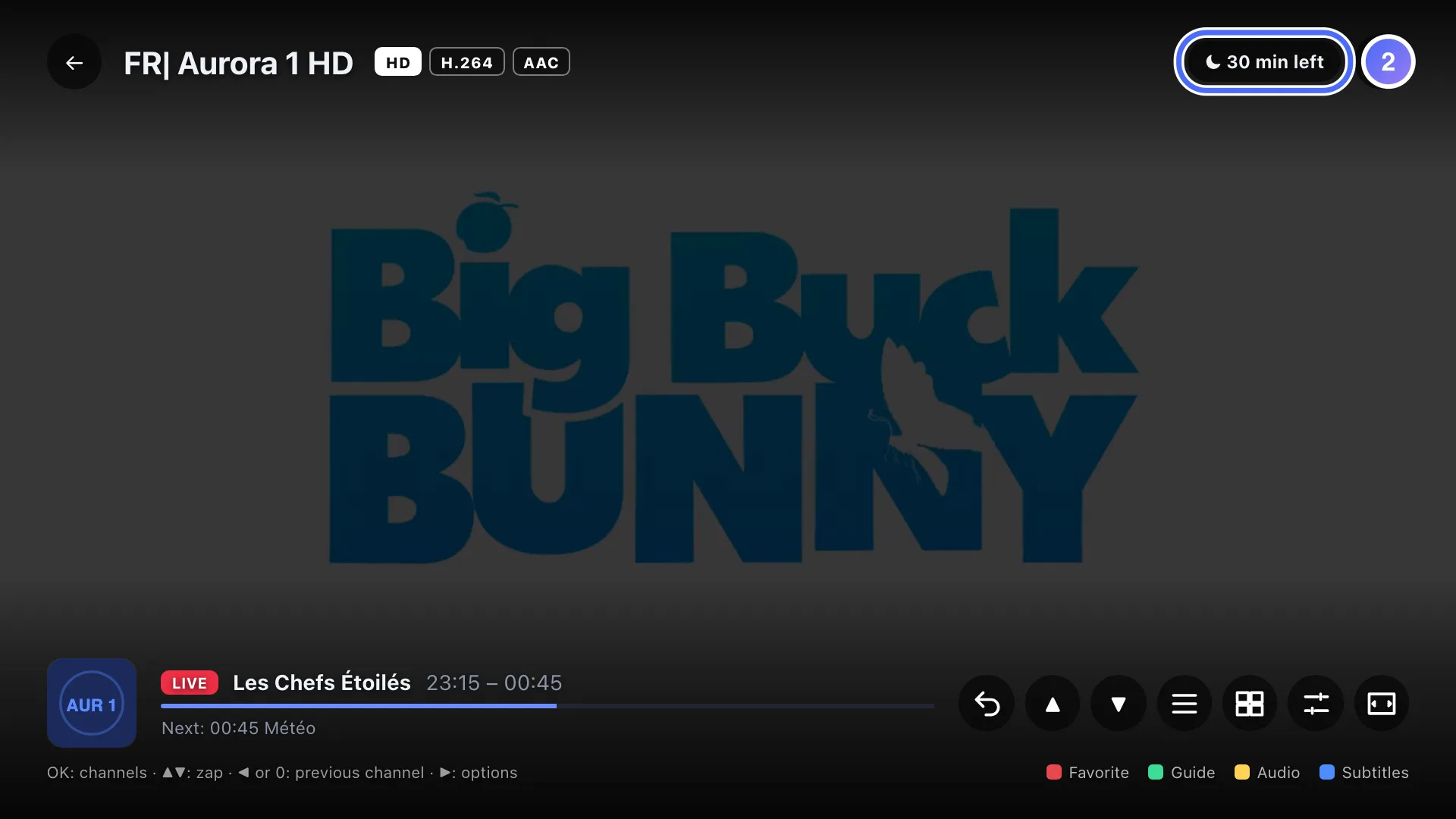Screen dimensions: 1456x819
Task: Click the H.264 codec badge
Action: (467, 62)
